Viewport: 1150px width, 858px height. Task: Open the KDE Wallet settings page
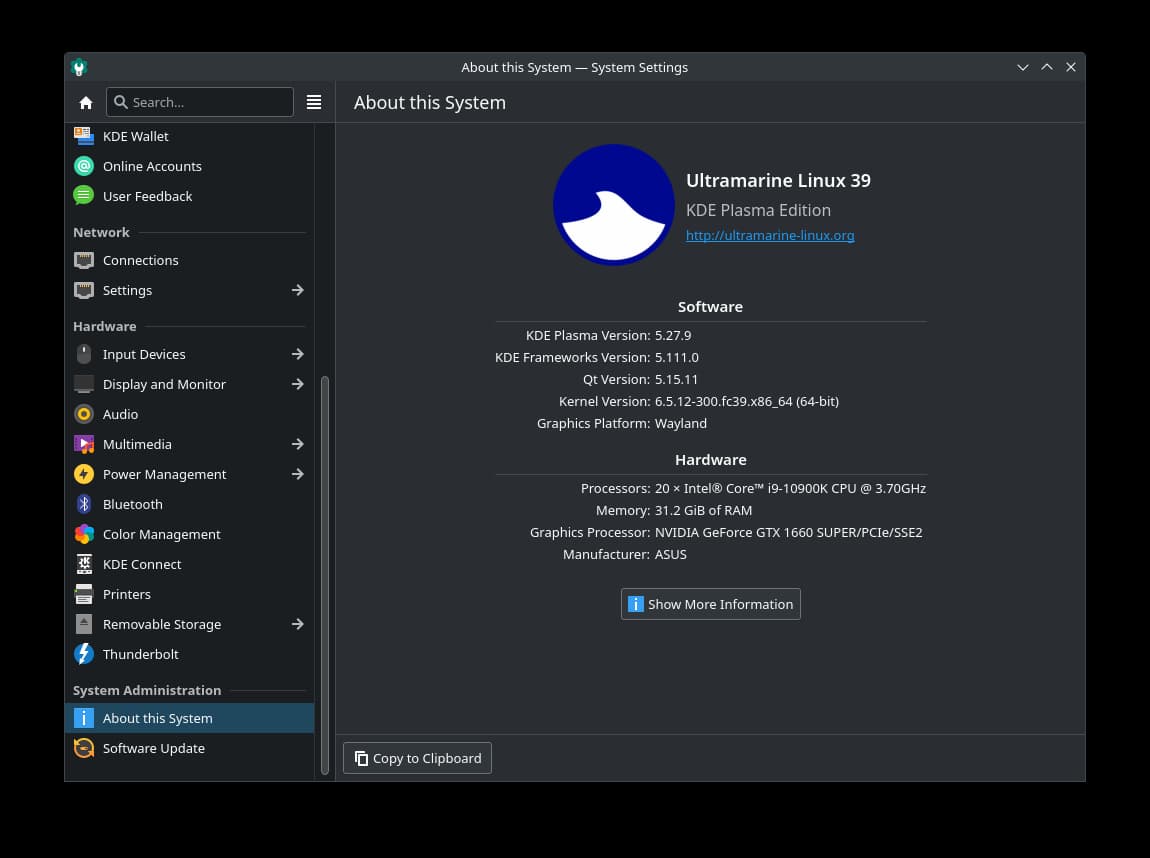click(189, 136)
